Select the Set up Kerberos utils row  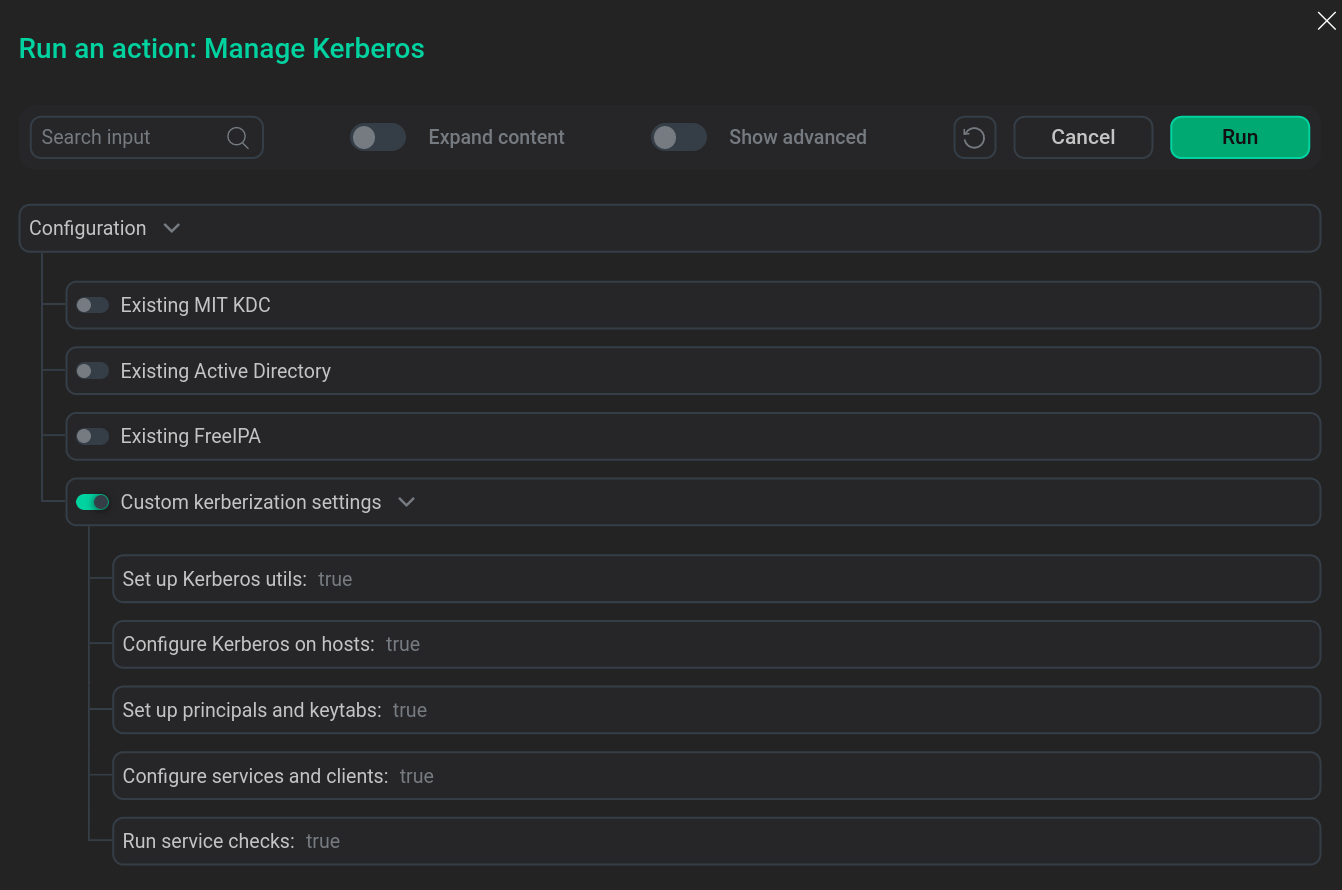716,579
